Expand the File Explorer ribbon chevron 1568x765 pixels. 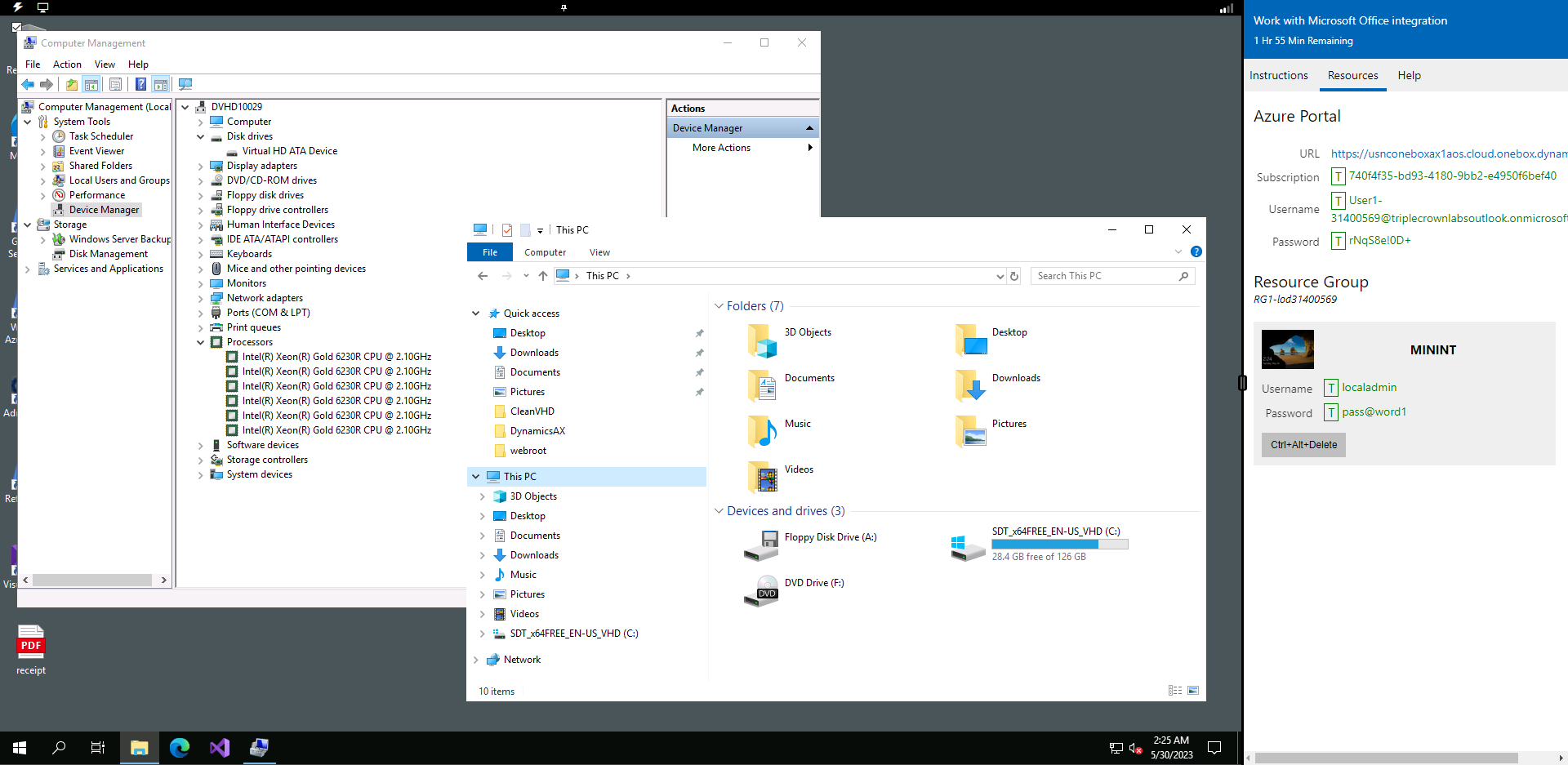click(x=1178, y=252)
